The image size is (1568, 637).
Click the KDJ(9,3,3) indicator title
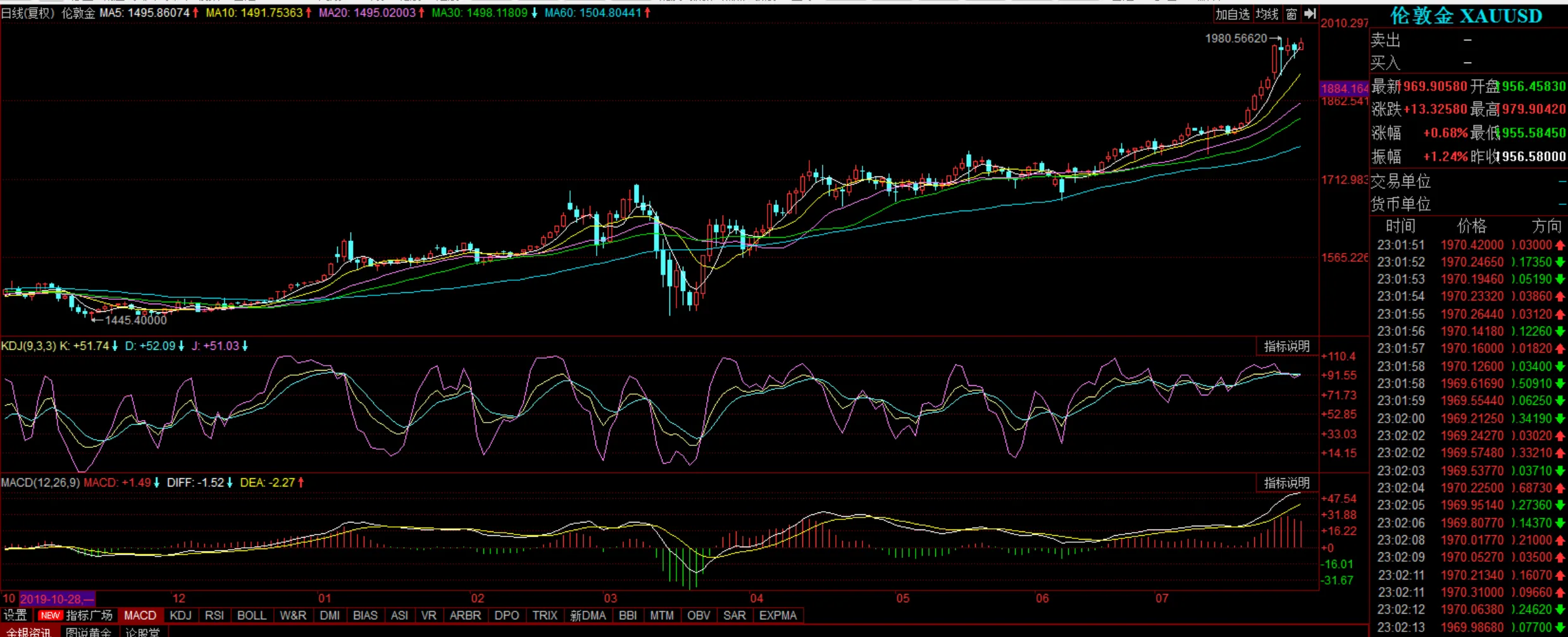29,346
